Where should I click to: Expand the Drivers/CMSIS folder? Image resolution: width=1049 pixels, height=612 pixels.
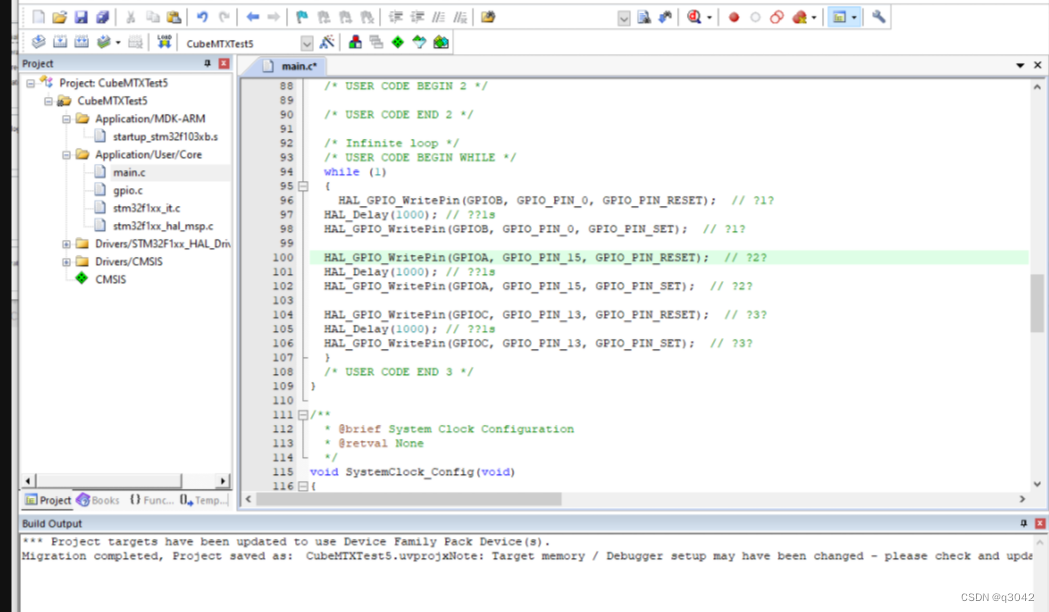point(66,262)
